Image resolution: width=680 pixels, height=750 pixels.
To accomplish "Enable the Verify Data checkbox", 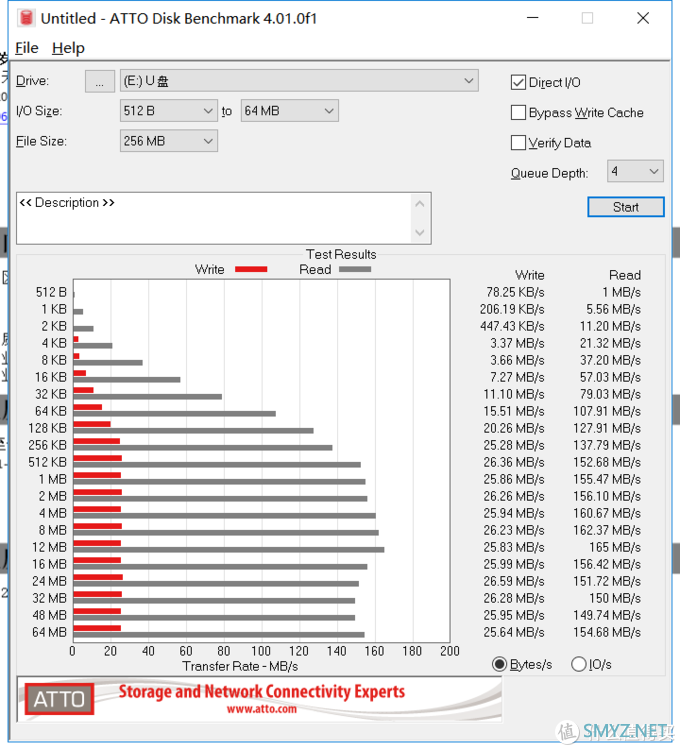I will 518,143.
